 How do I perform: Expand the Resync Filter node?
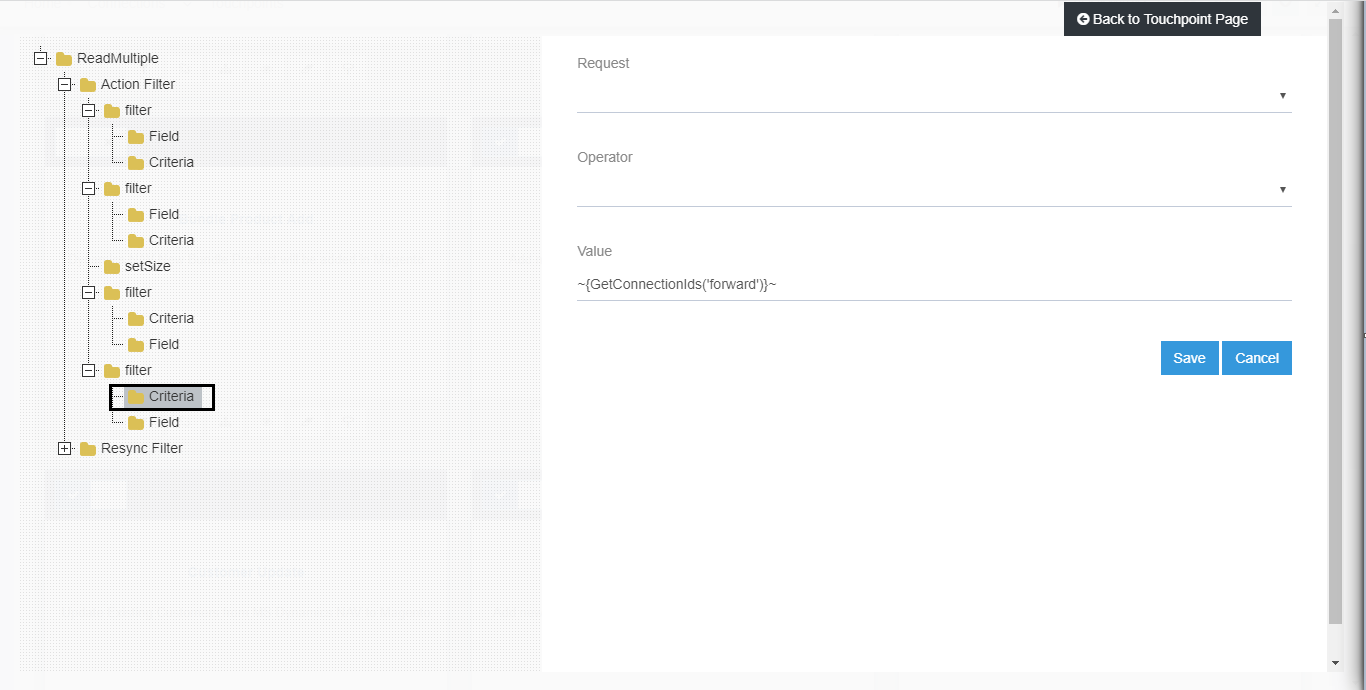(x=65, y=448)
